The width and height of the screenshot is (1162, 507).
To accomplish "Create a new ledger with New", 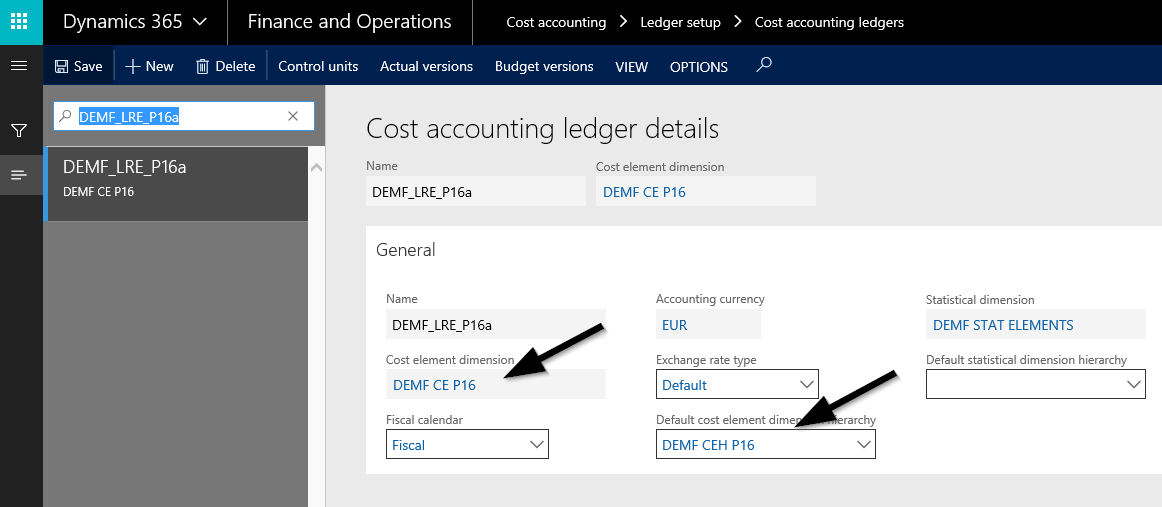I will pos(149,66).
